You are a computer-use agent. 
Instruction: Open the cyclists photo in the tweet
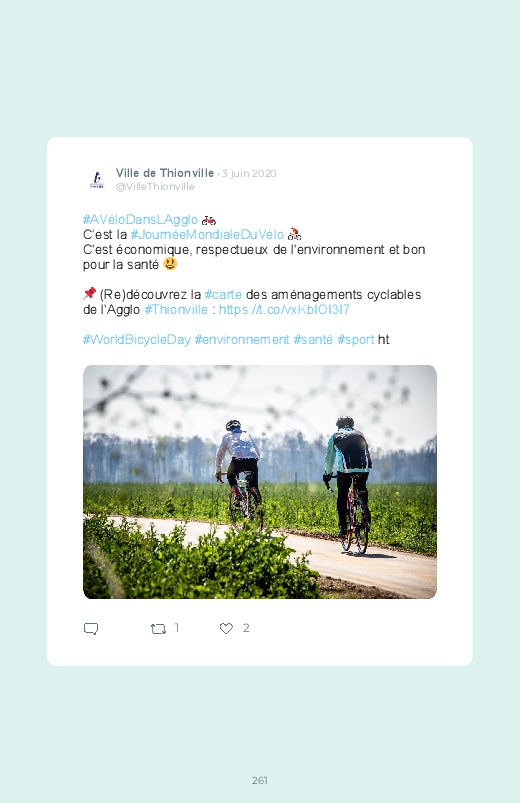tap(260, 482)
